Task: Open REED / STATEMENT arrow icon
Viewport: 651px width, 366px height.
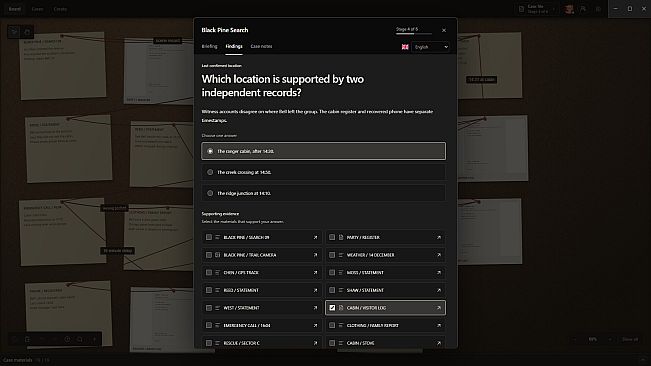Action: coord(315,290)
